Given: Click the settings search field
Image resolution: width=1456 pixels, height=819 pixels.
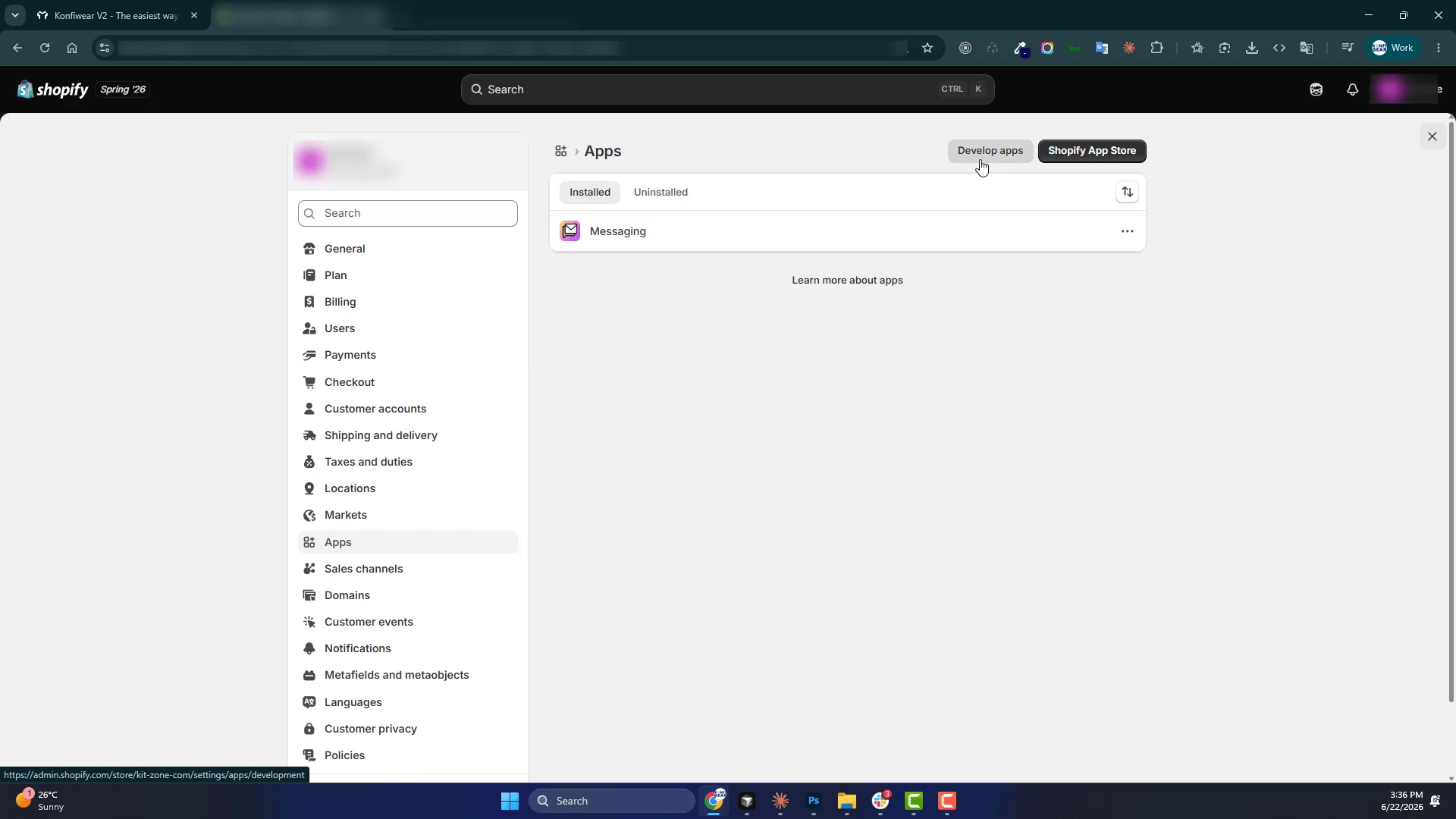Looking at the screenshot, I should [408, 214].
